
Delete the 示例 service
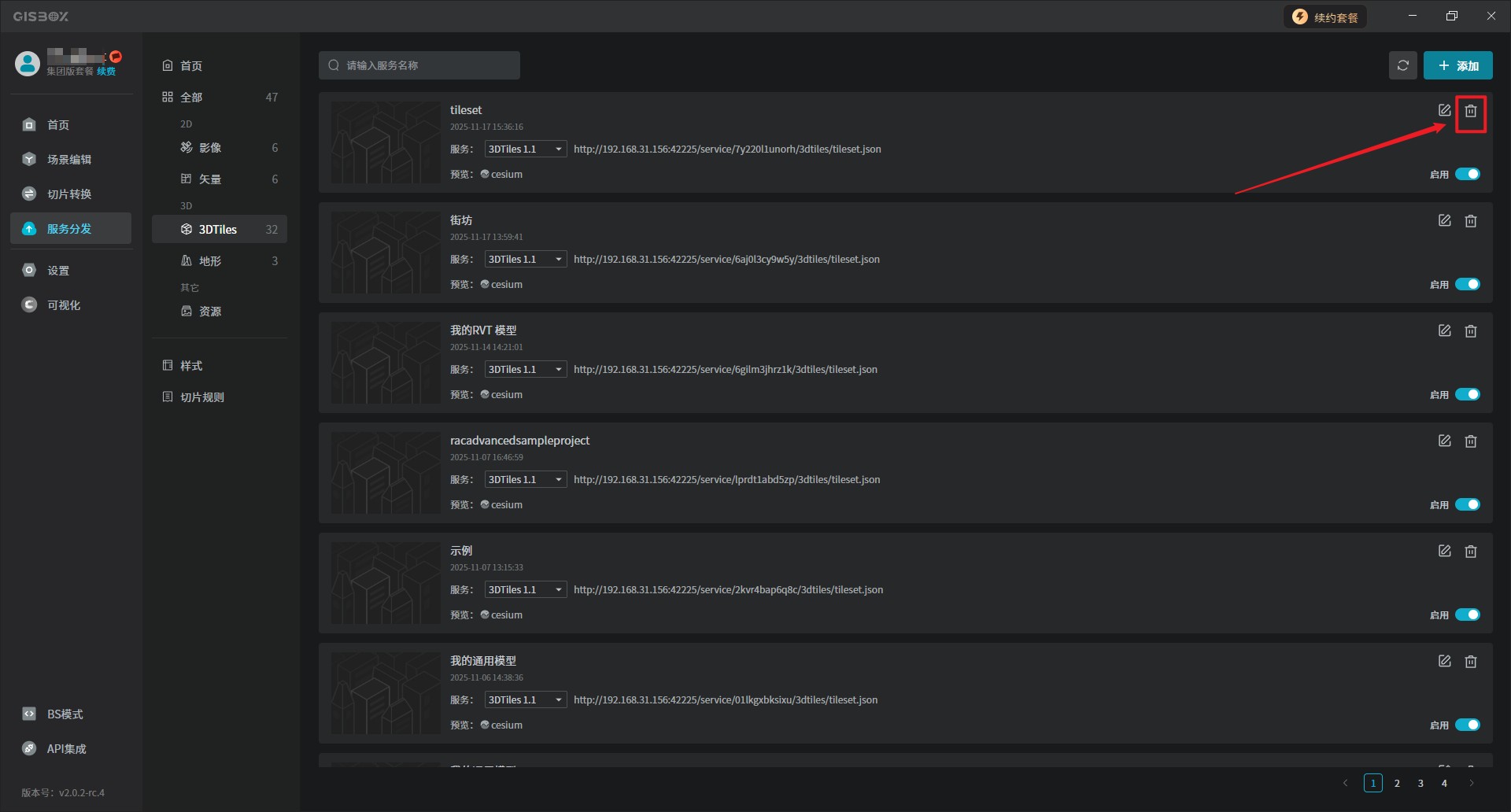[x=1470, y=552]
